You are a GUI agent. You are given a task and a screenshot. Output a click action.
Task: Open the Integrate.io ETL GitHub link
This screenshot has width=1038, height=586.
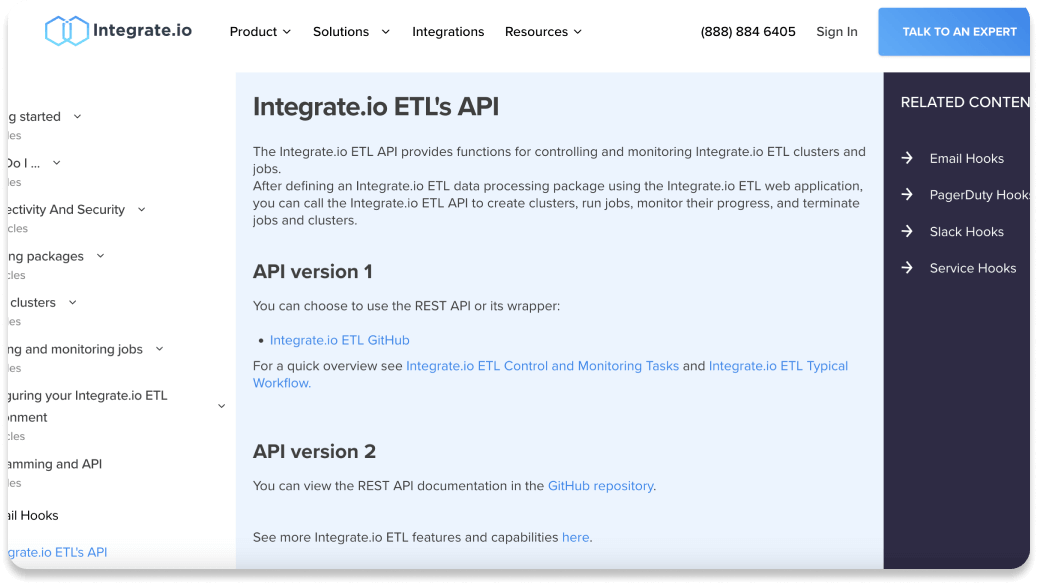(x=340, y=340)
